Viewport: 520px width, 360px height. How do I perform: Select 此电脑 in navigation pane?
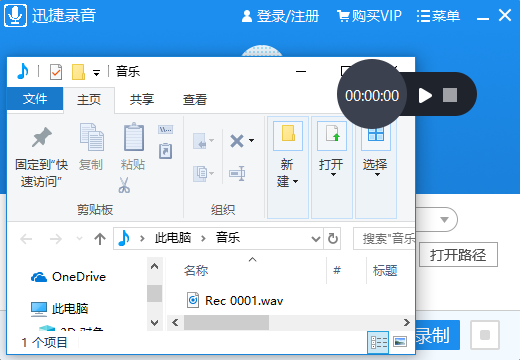60,308
